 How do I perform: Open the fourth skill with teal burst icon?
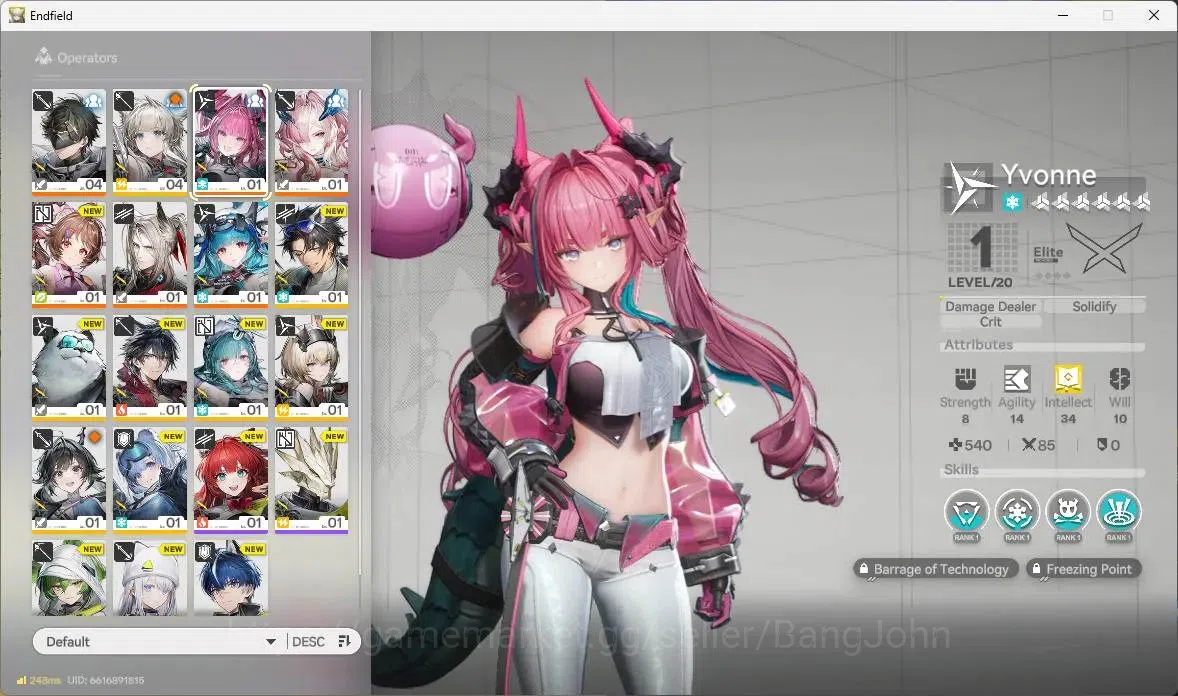pos(1118,513)
